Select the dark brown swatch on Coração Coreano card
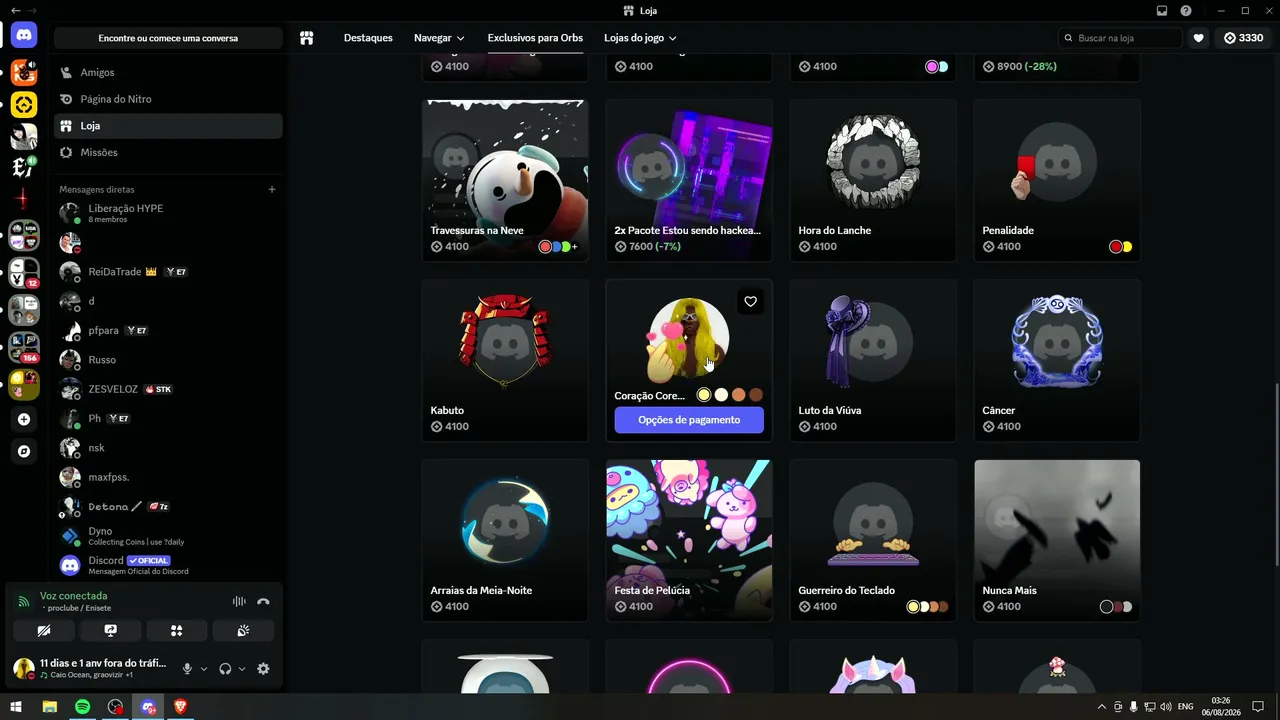 click(756, 395)
